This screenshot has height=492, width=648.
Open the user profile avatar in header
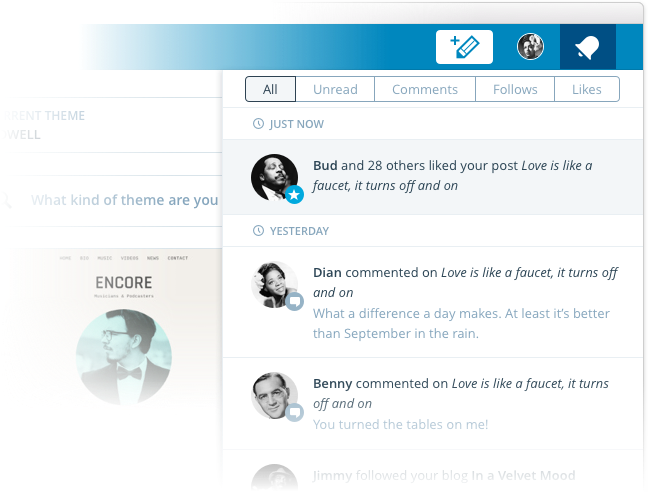coord(530,46)
